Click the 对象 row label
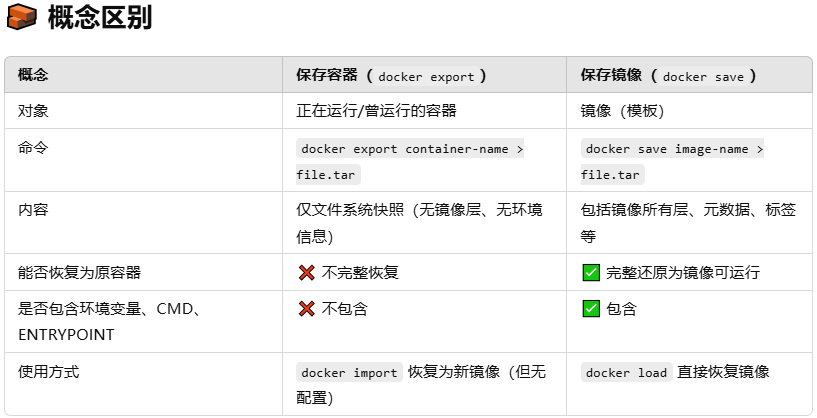Screen dimensions: 817x418 [x=33, y=111]
